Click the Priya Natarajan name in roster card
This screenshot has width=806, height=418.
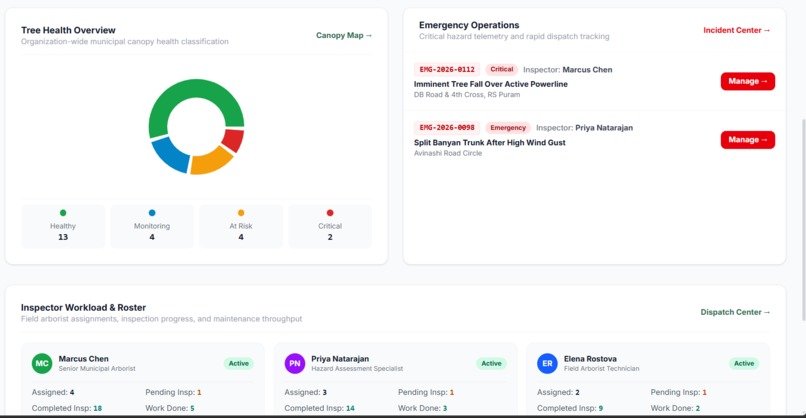coord(340,359)
